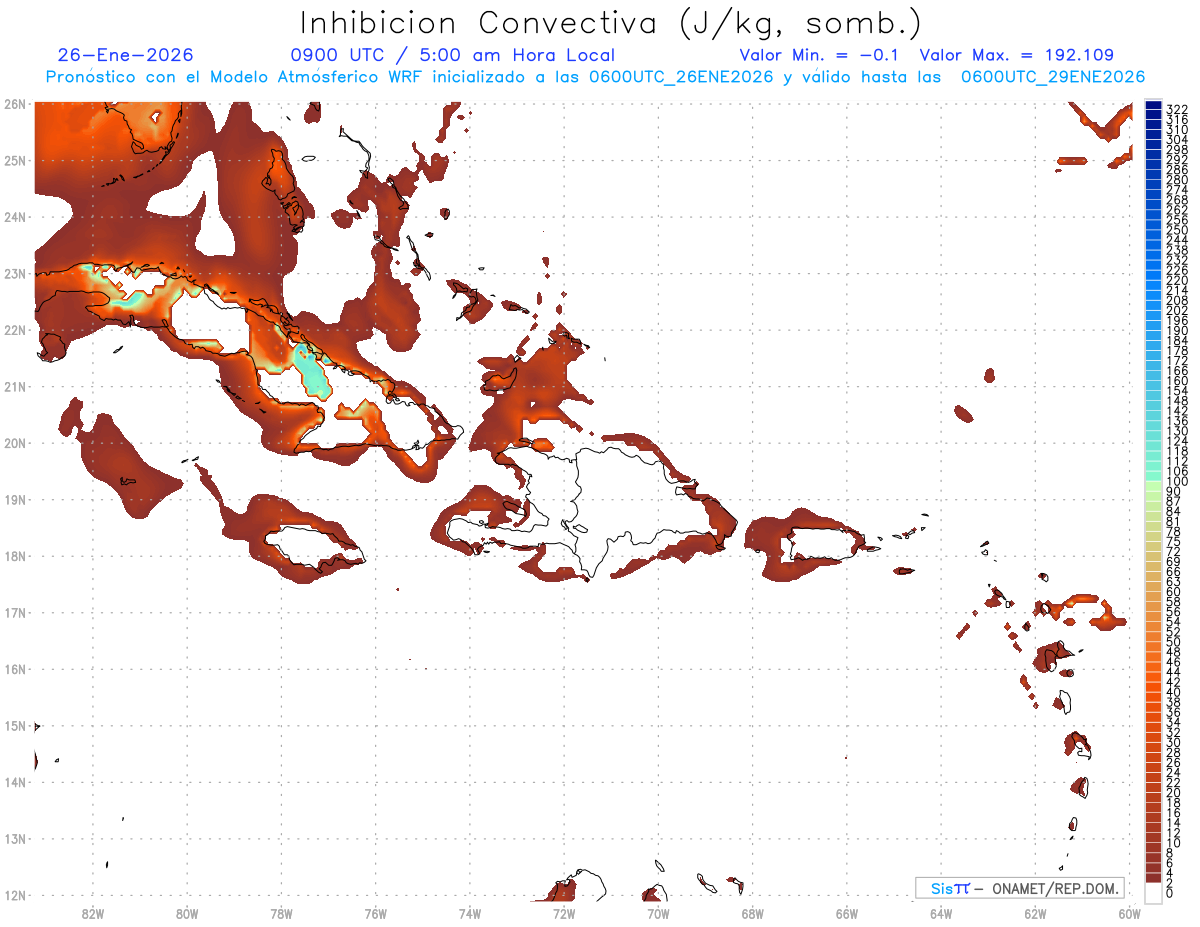
Task: Click the 18N latitude label
Action: pos(14,556)
